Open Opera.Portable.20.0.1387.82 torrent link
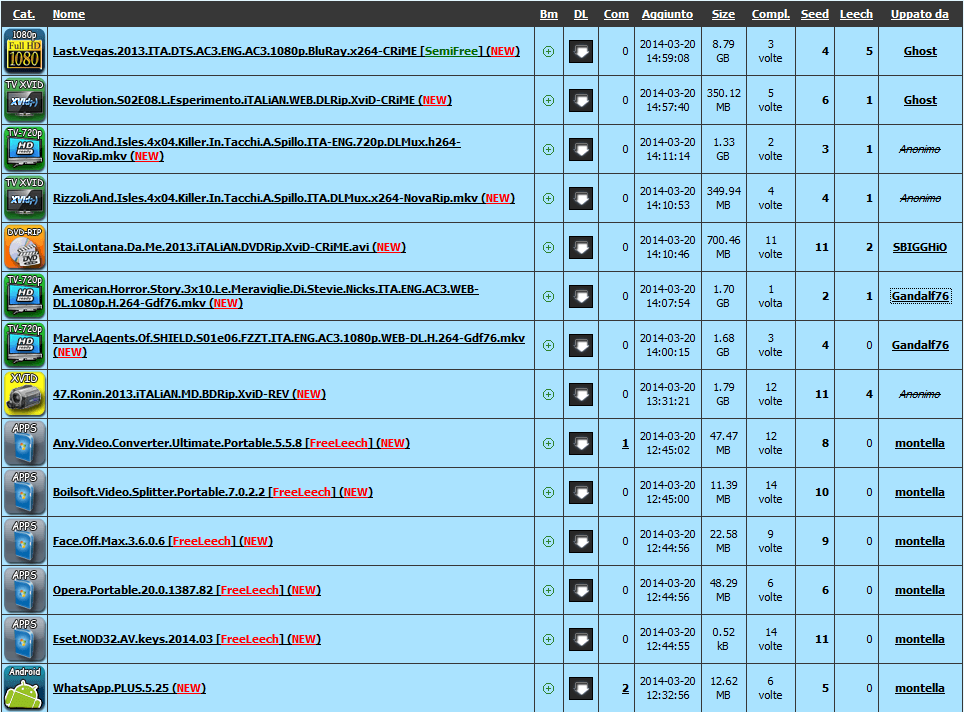 pyautogui.click(x=186, y=590)
